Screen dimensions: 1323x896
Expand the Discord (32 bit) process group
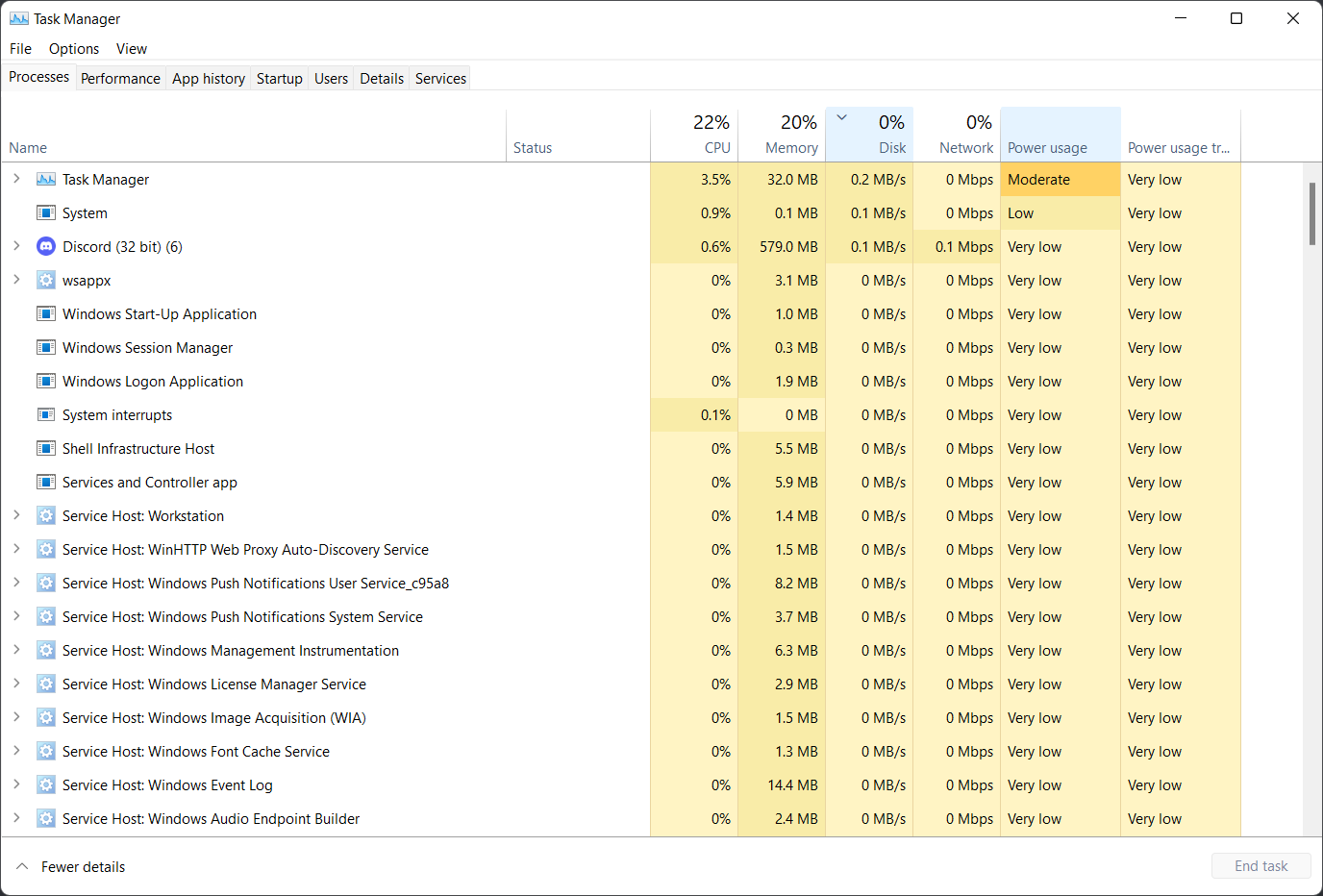pyautogui.click(x=16, y=246)
